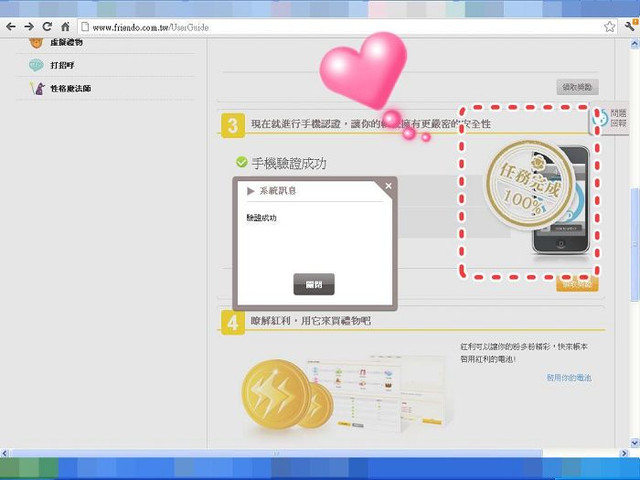Go forward with browser forward arrow
The width and height of the screenshot is (640, 480).
29,27
